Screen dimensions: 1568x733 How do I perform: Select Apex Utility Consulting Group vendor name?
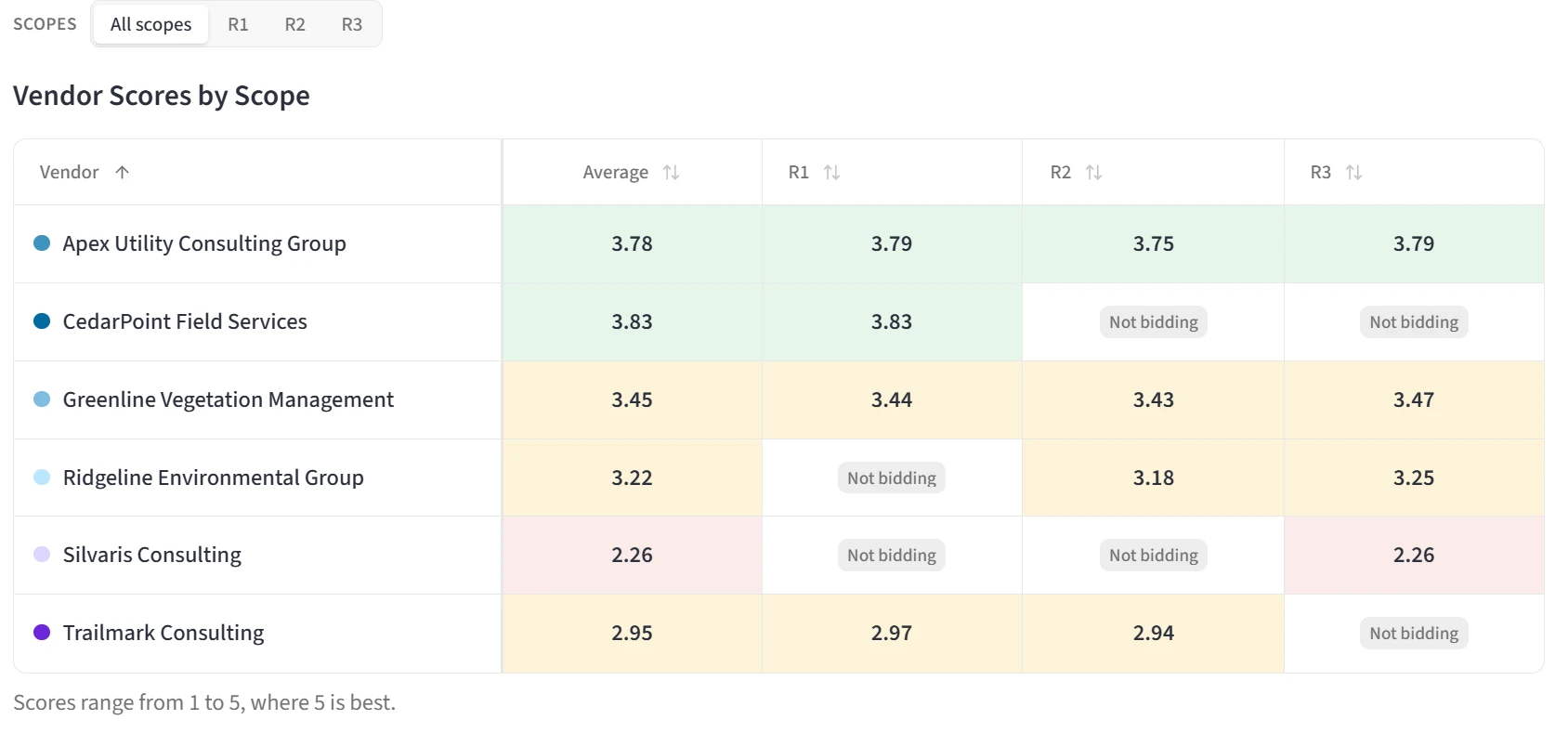[204, 243]
